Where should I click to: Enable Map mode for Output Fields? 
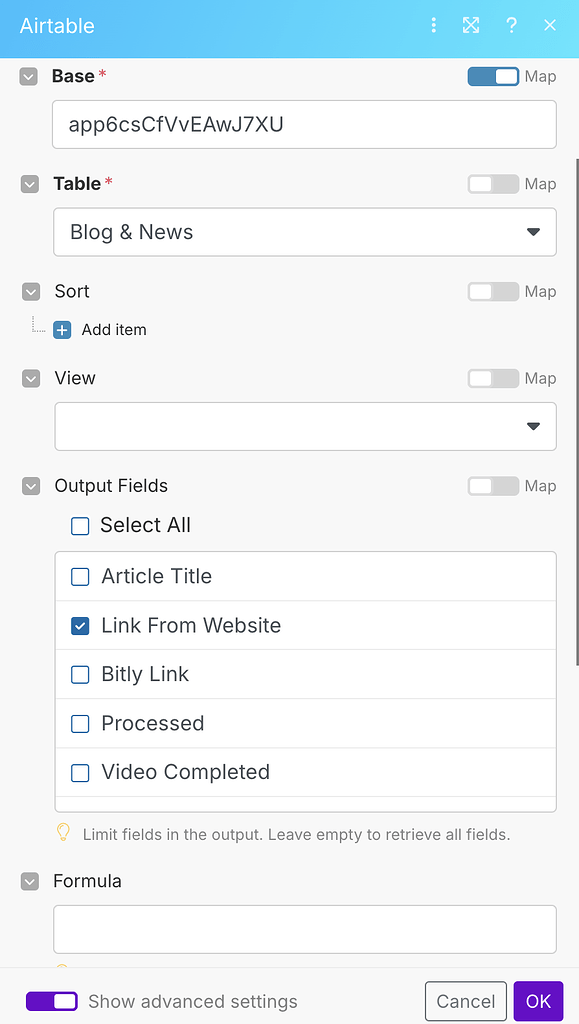(x=493, y=486)
